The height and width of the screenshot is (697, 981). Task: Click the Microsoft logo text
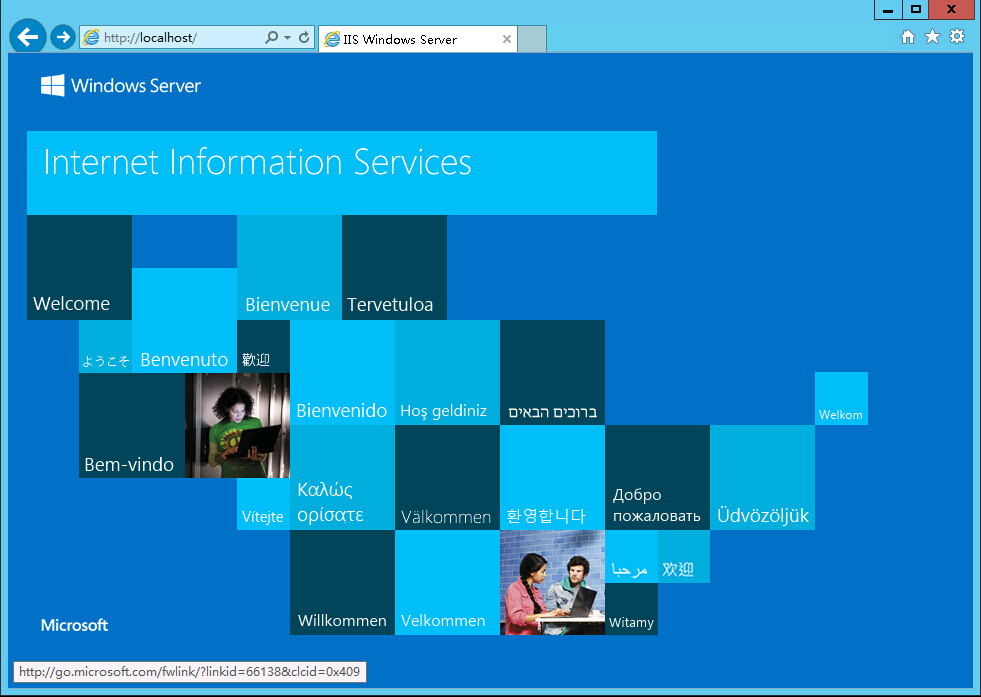pyautogui.click(x=74, y=625)
